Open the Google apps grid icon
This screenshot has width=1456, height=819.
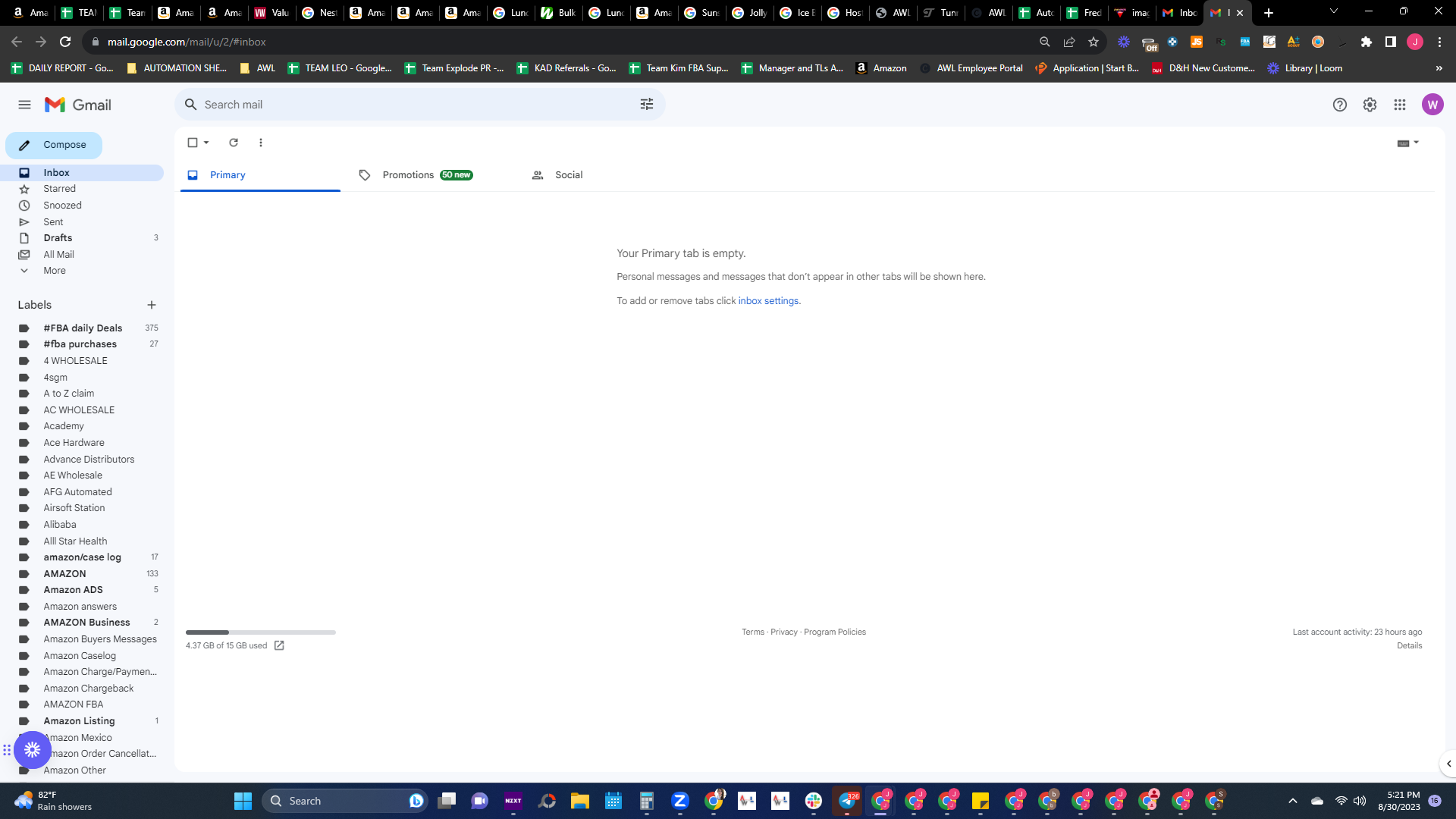[1400, 105]
